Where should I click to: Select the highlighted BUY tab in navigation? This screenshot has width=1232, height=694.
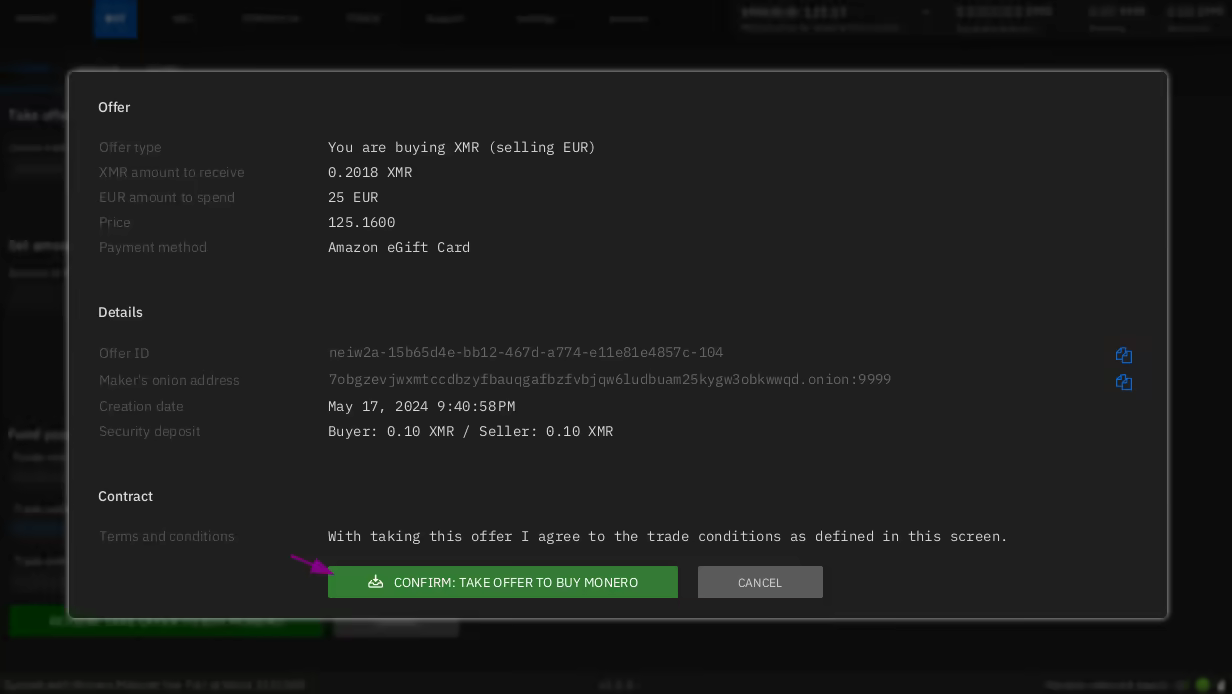click(115, 18)
